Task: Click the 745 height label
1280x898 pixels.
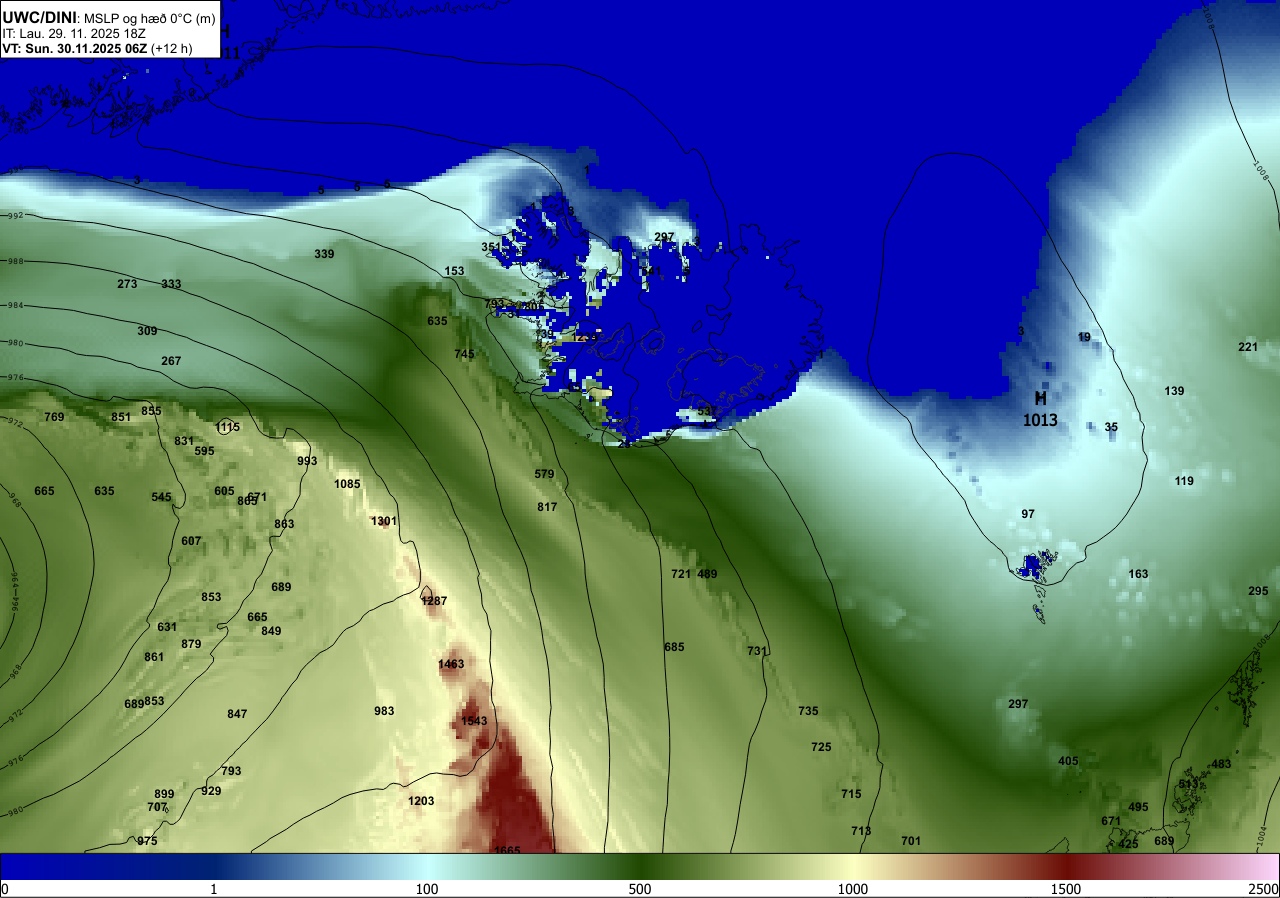Action: (464, 354)
